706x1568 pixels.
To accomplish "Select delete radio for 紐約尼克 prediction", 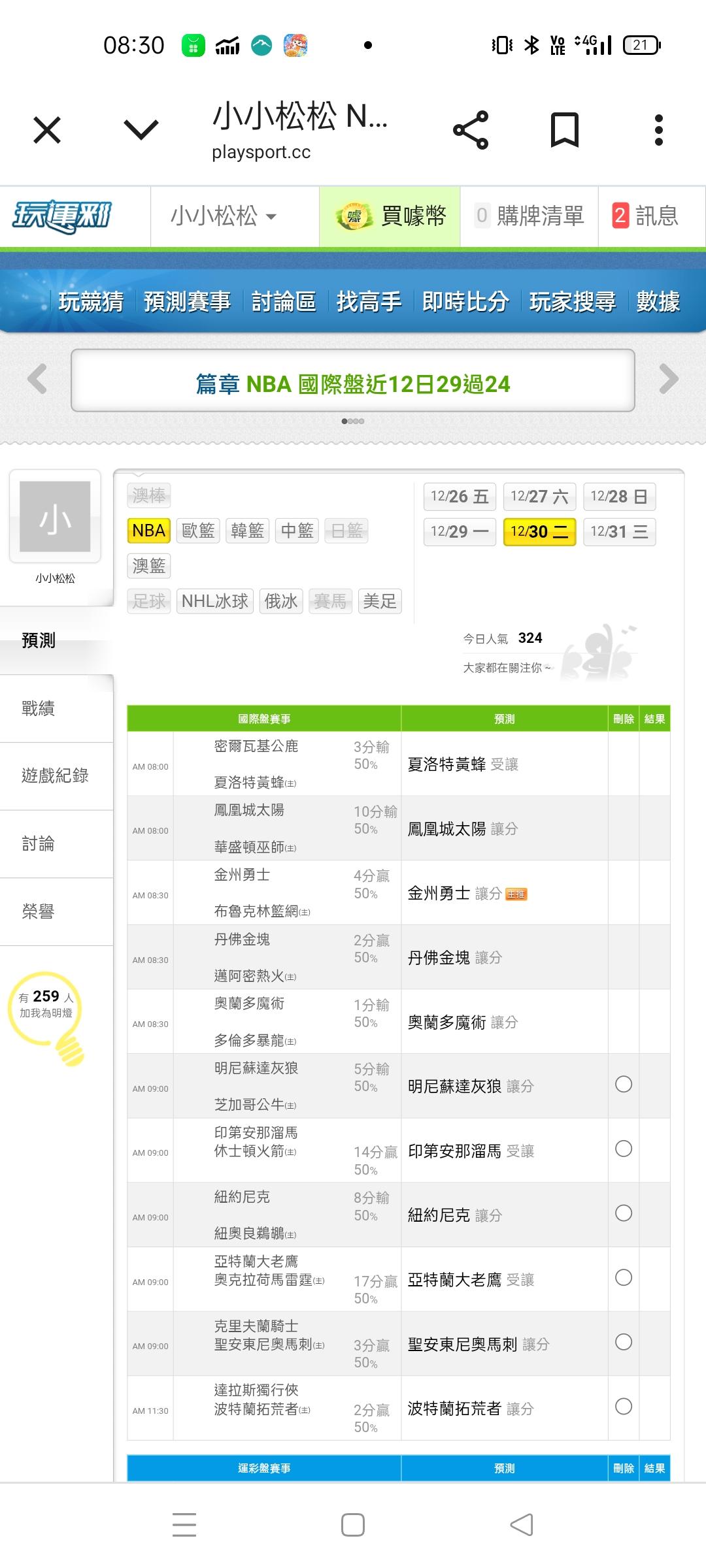I will pyautogui.click(x=624, y=1213).
